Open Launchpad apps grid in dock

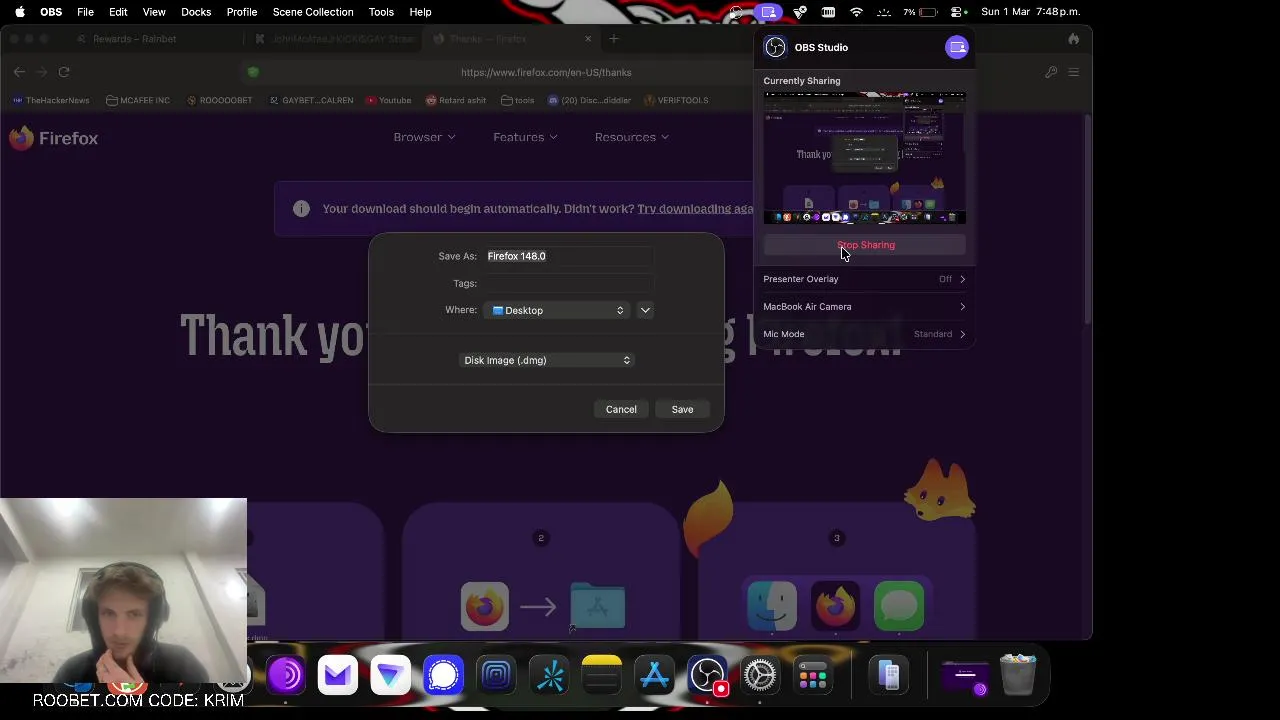[813, 676]
